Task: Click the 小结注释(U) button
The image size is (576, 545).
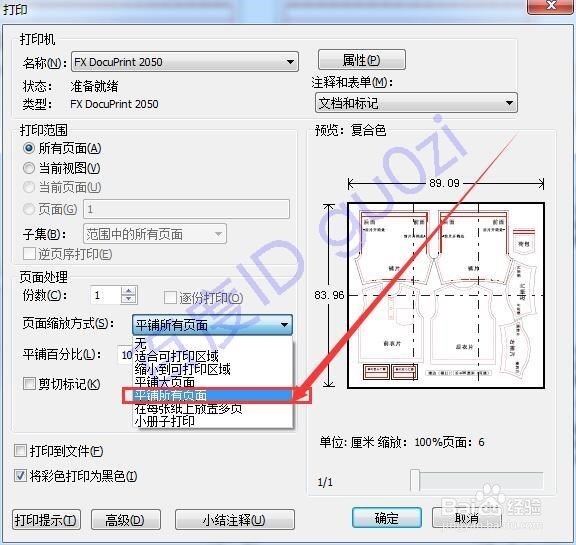Action: coord(235,520)
